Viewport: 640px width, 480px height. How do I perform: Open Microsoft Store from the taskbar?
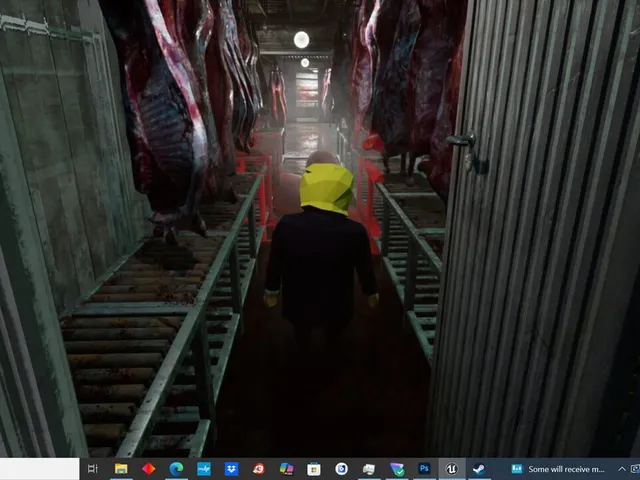[314, 469]
